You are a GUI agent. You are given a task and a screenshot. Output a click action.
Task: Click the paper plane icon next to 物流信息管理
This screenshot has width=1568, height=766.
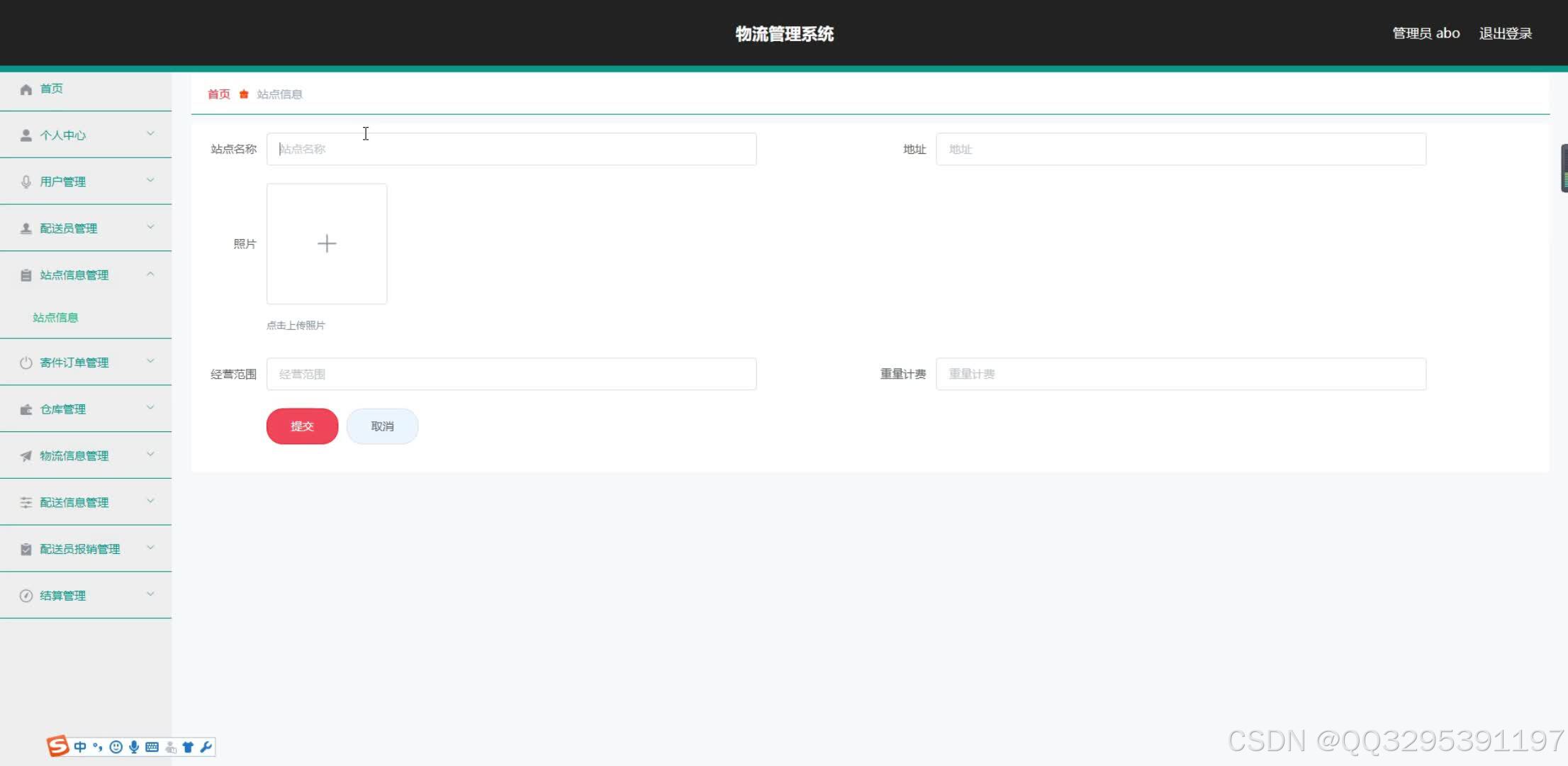point(26,456)
